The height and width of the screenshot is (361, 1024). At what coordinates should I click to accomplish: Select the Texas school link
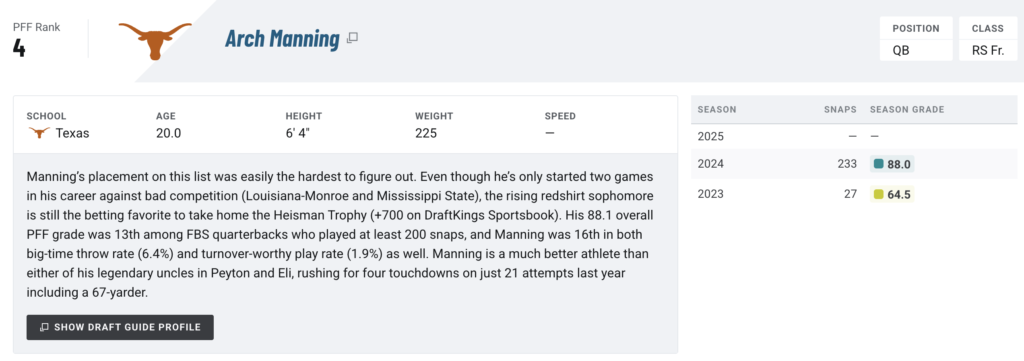click(72, 133)
